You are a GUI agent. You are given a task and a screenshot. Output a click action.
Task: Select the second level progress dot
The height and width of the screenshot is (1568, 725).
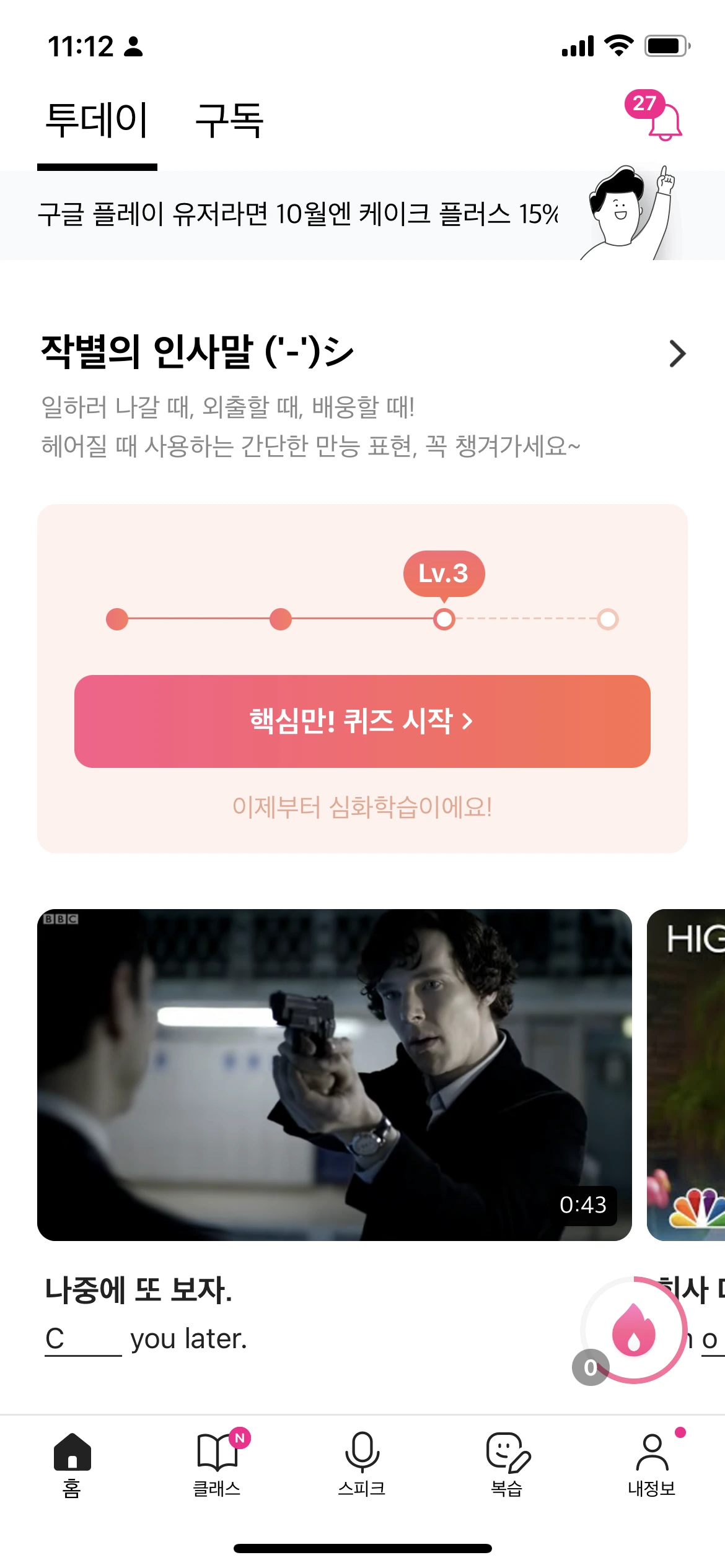tap(281, 619)
